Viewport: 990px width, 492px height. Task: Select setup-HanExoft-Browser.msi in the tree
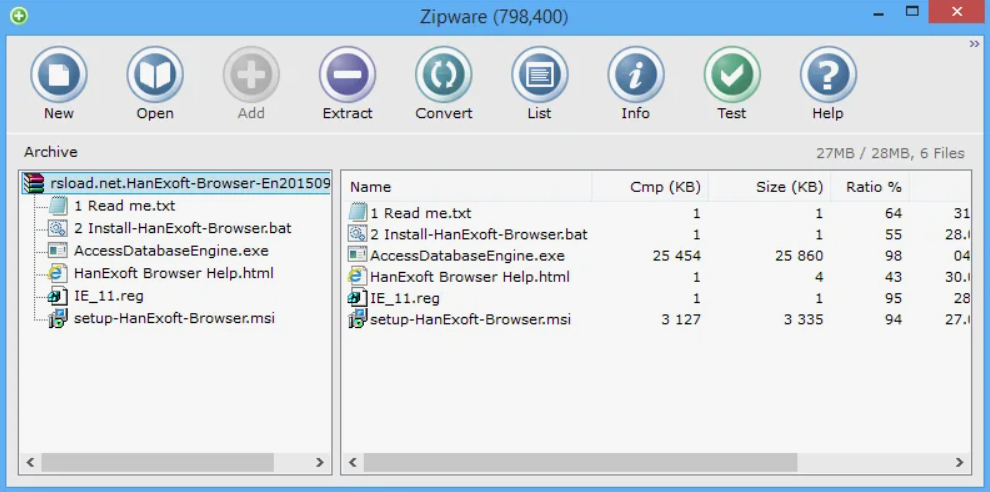(174, 318)
